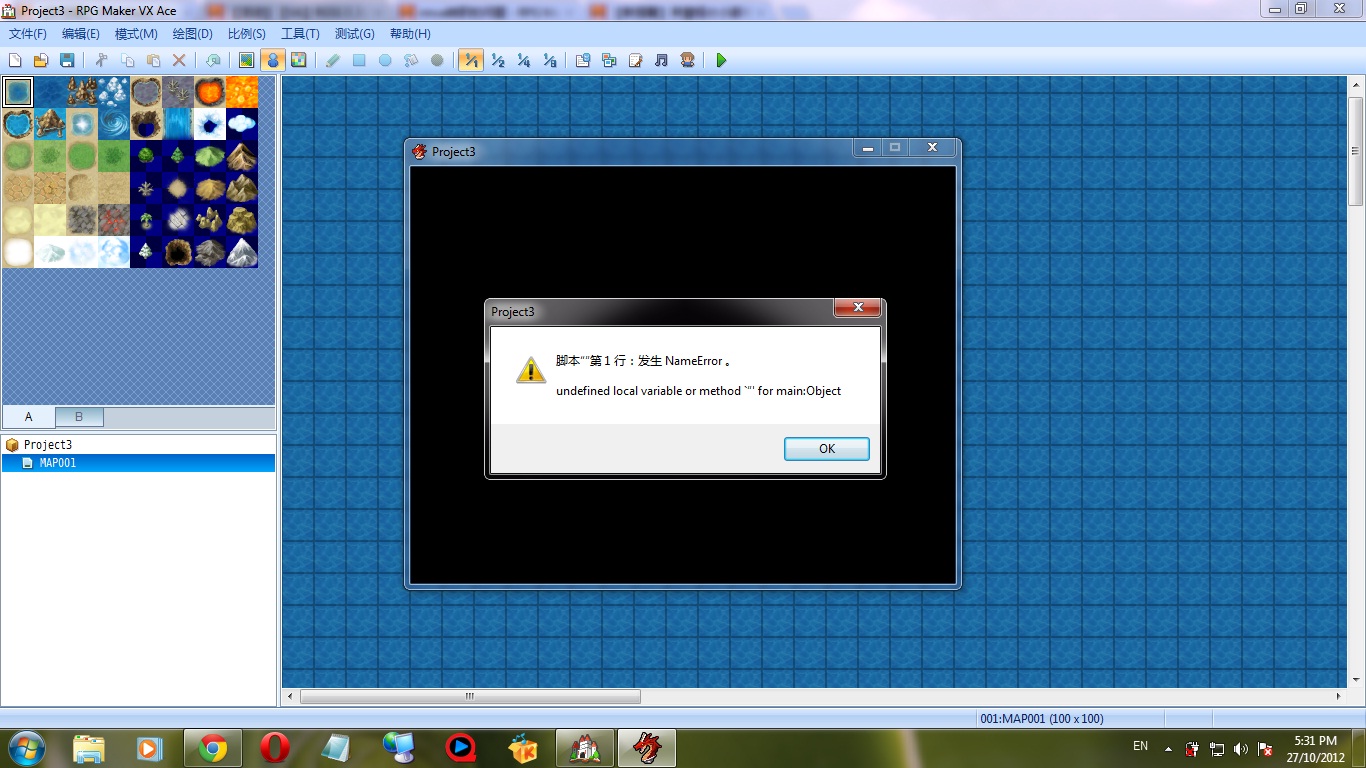Click the Copy toolbar icon
The width and height of the screenshot is (1366, 768).
coord(127,60)
